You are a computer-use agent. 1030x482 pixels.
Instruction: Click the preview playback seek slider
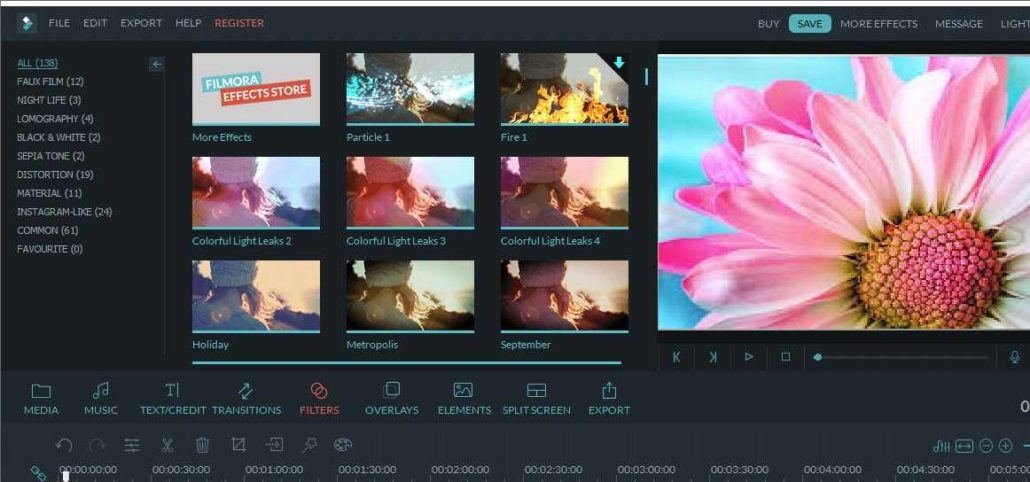pyautogui.click(x=900, y=357)
